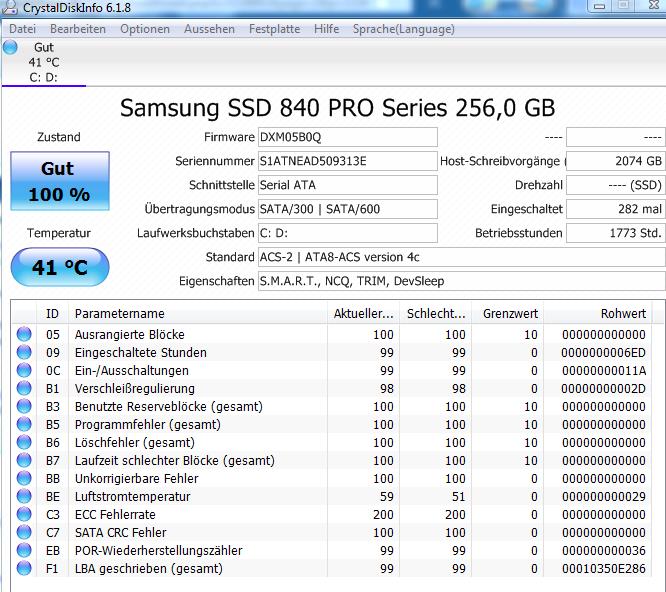Click the Samsung SSD 840 PRO Series title

click(337, 107)
